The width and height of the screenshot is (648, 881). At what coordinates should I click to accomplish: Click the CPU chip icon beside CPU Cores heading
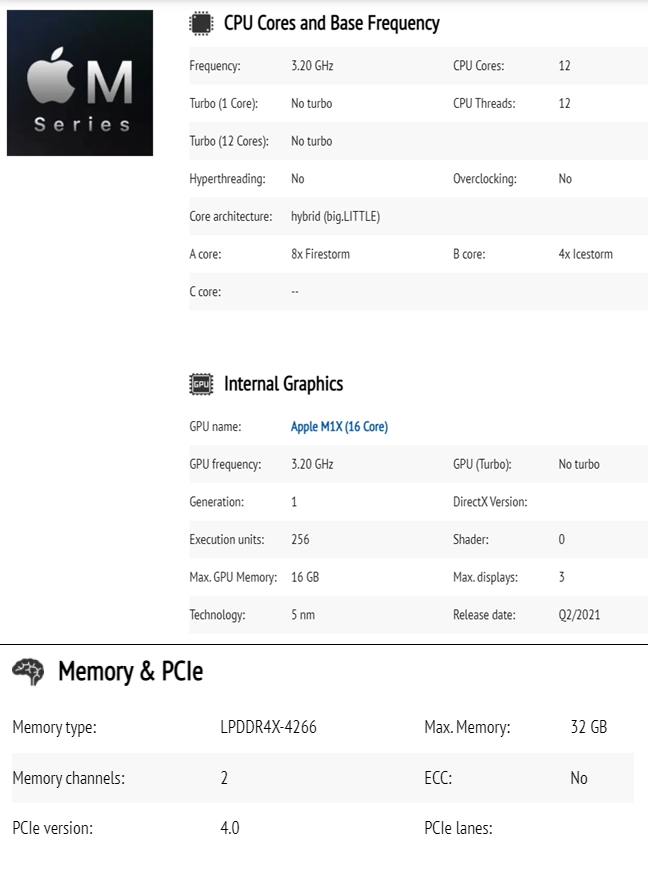click(201, 23)
